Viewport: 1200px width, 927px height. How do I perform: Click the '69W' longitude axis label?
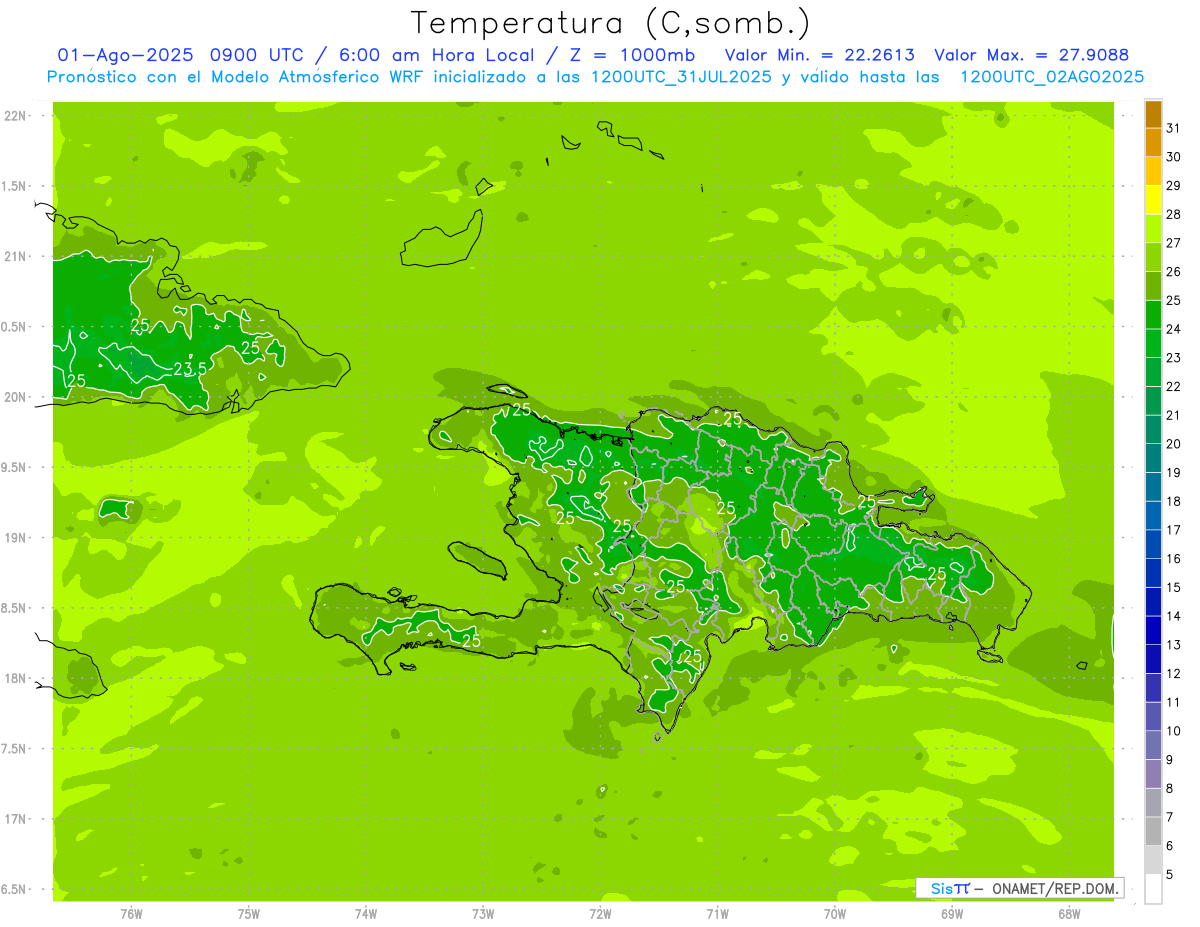pyautogui.click(x=952, y=914)
